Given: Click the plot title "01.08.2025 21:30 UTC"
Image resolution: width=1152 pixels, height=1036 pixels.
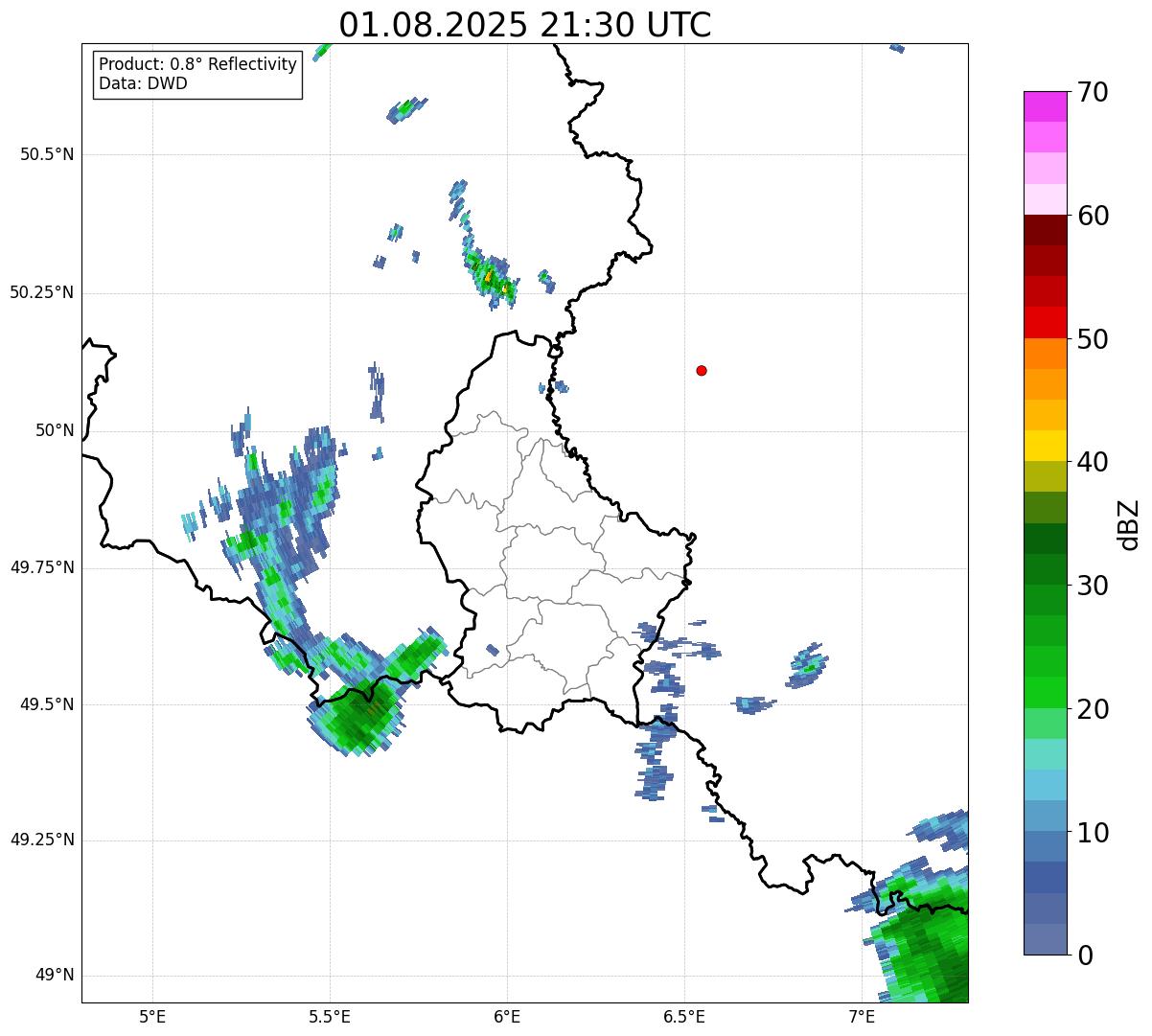Looking at the screenshot, I should coord(525,25).
